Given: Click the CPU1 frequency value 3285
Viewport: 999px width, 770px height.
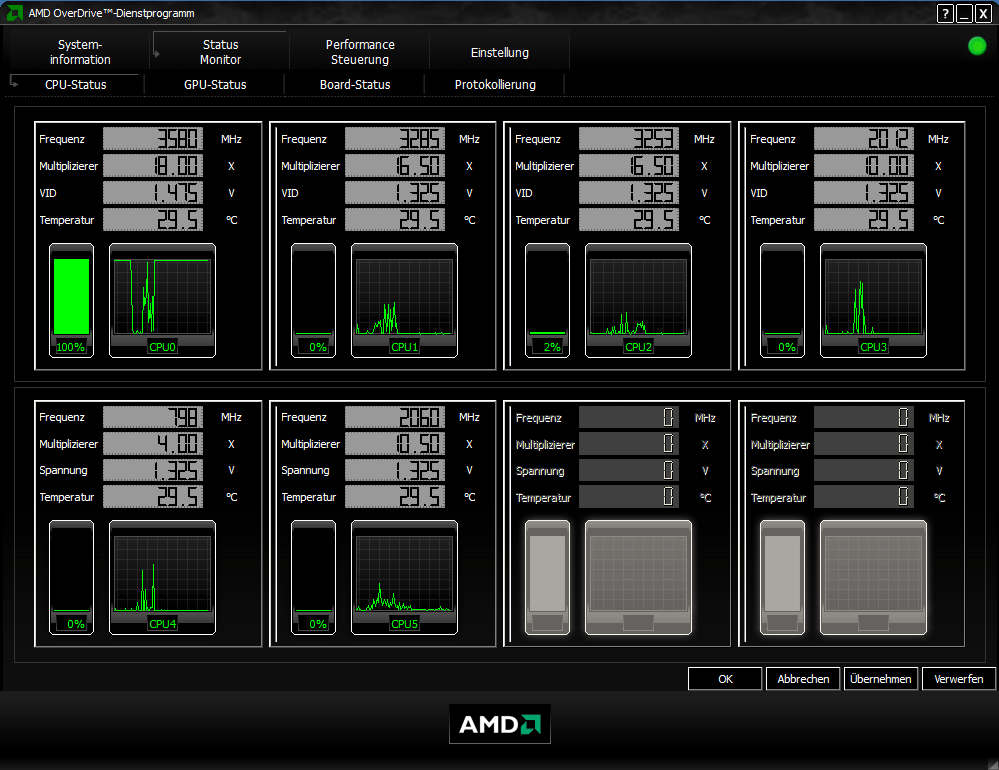Looking at the screenshot, I should [395, 139].
